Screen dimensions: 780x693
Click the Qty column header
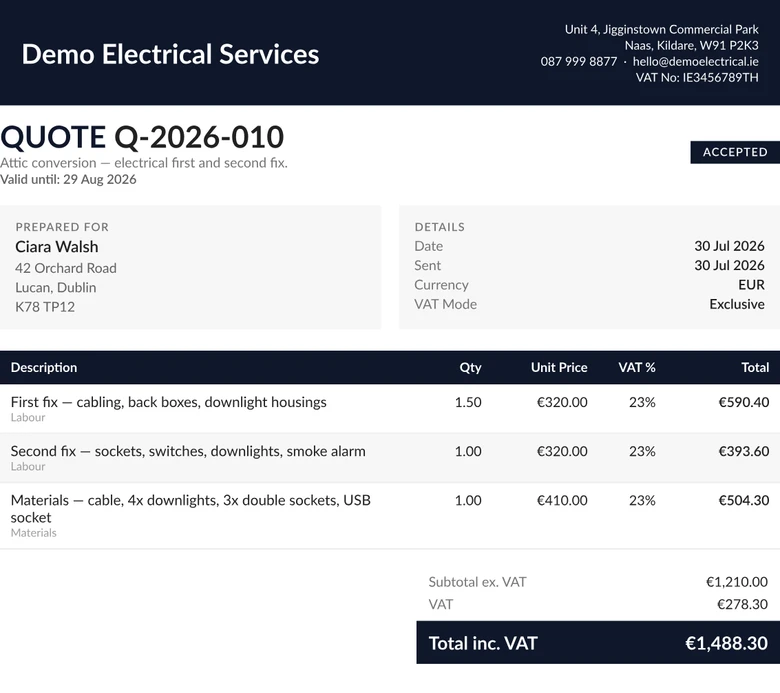click(470, 367)
